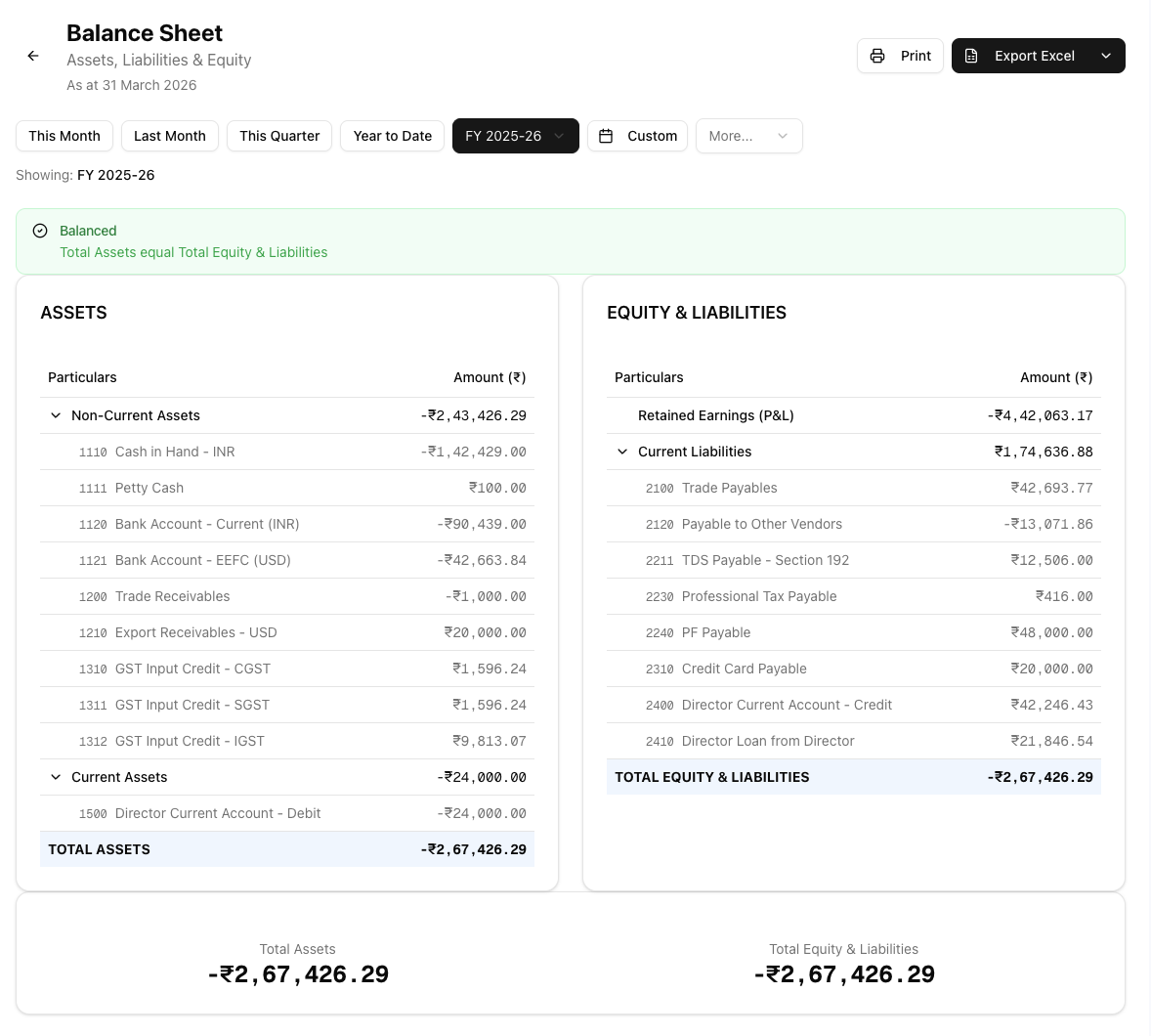Open the Custom date range button
This screenshot has width=1151, height=1036.
pos(638,136)
